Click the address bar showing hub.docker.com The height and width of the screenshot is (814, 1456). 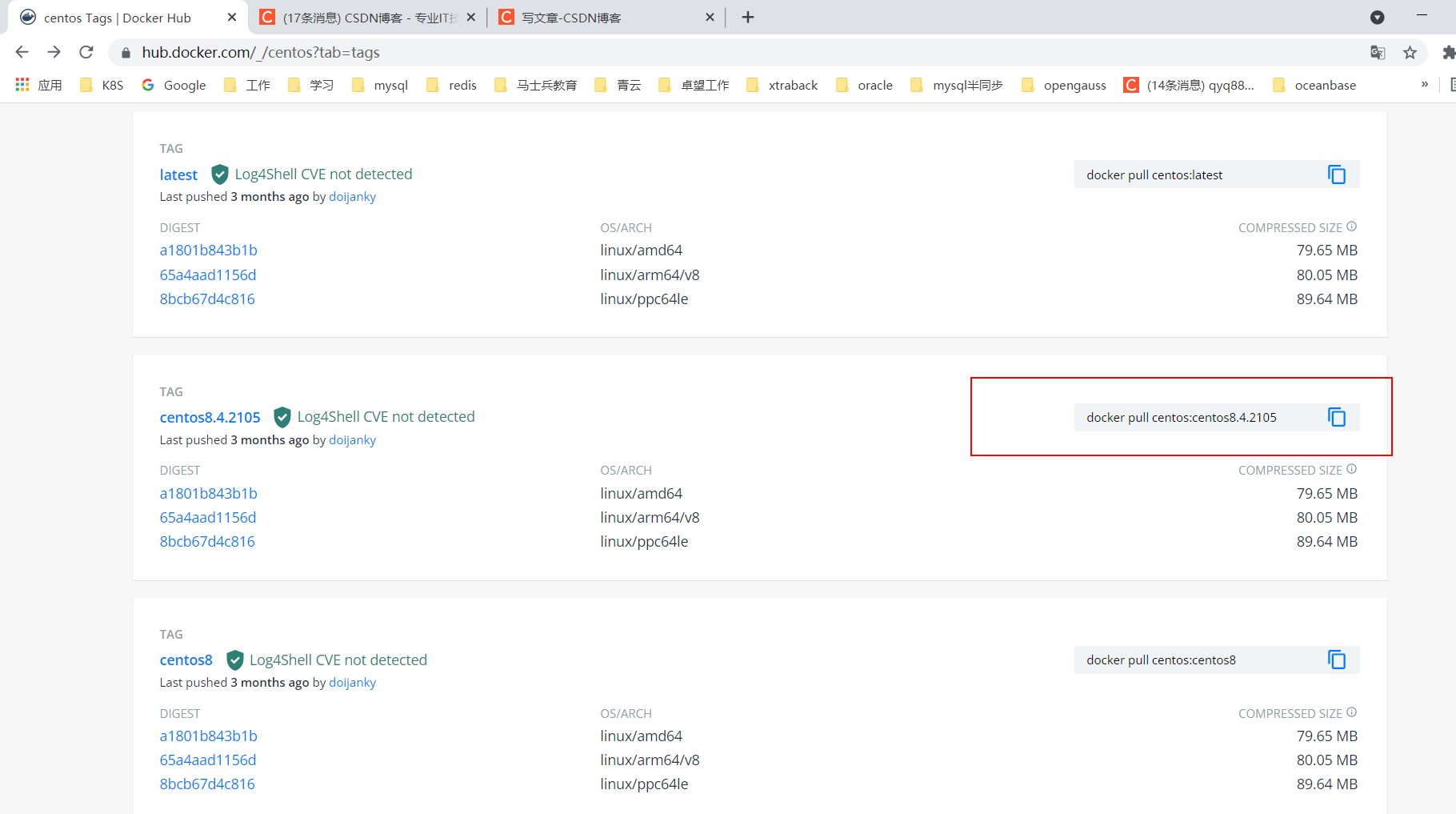(x=260, y=52)
